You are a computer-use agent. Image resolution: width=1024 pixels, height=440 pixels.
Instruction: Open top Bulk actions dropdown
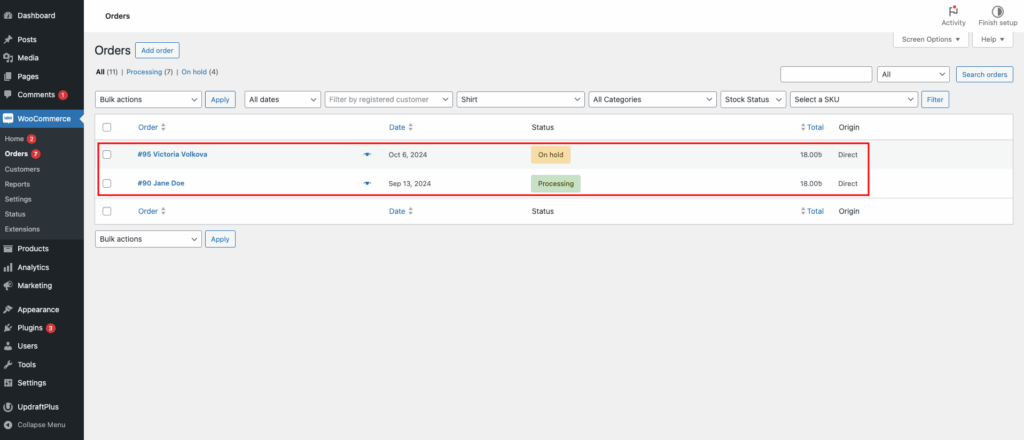click(148, 99)
